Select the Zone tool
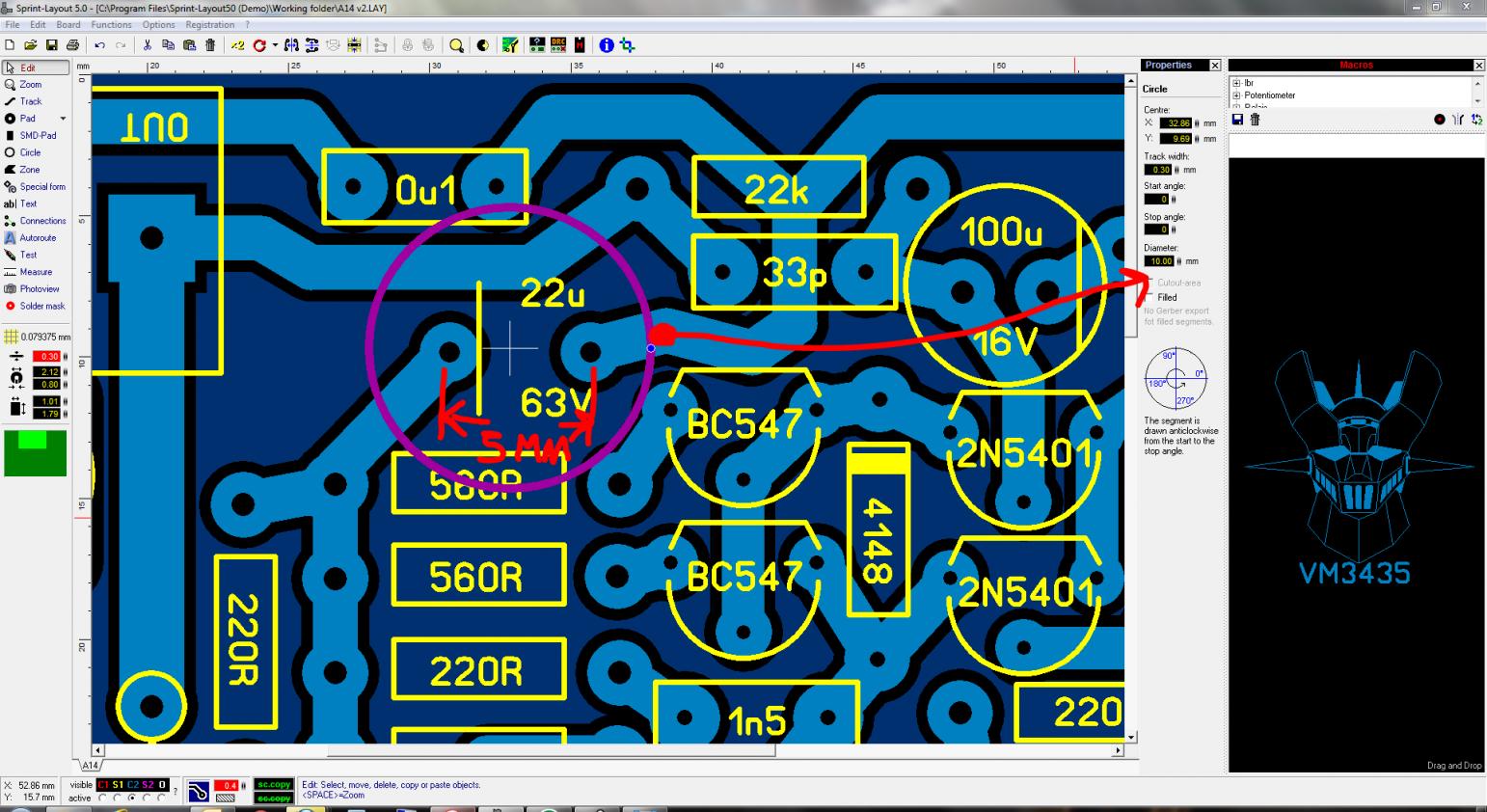This screenshot has width=1487, height=812. (30, 170)
